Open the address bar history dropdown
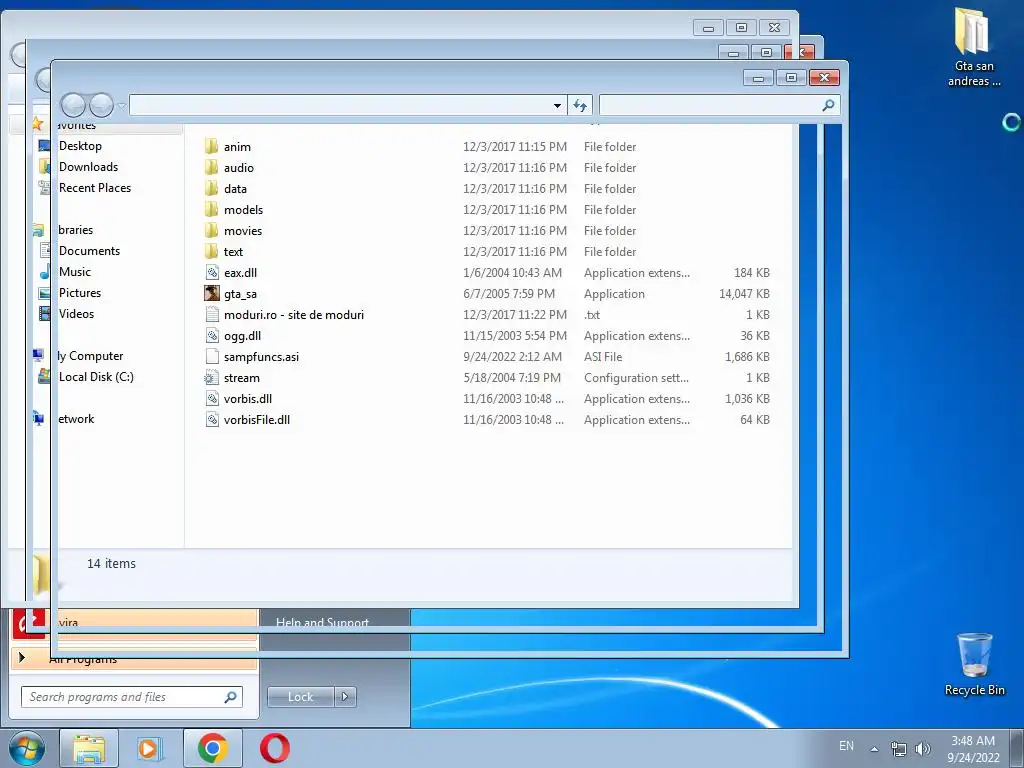 click(x=557, y=105)
